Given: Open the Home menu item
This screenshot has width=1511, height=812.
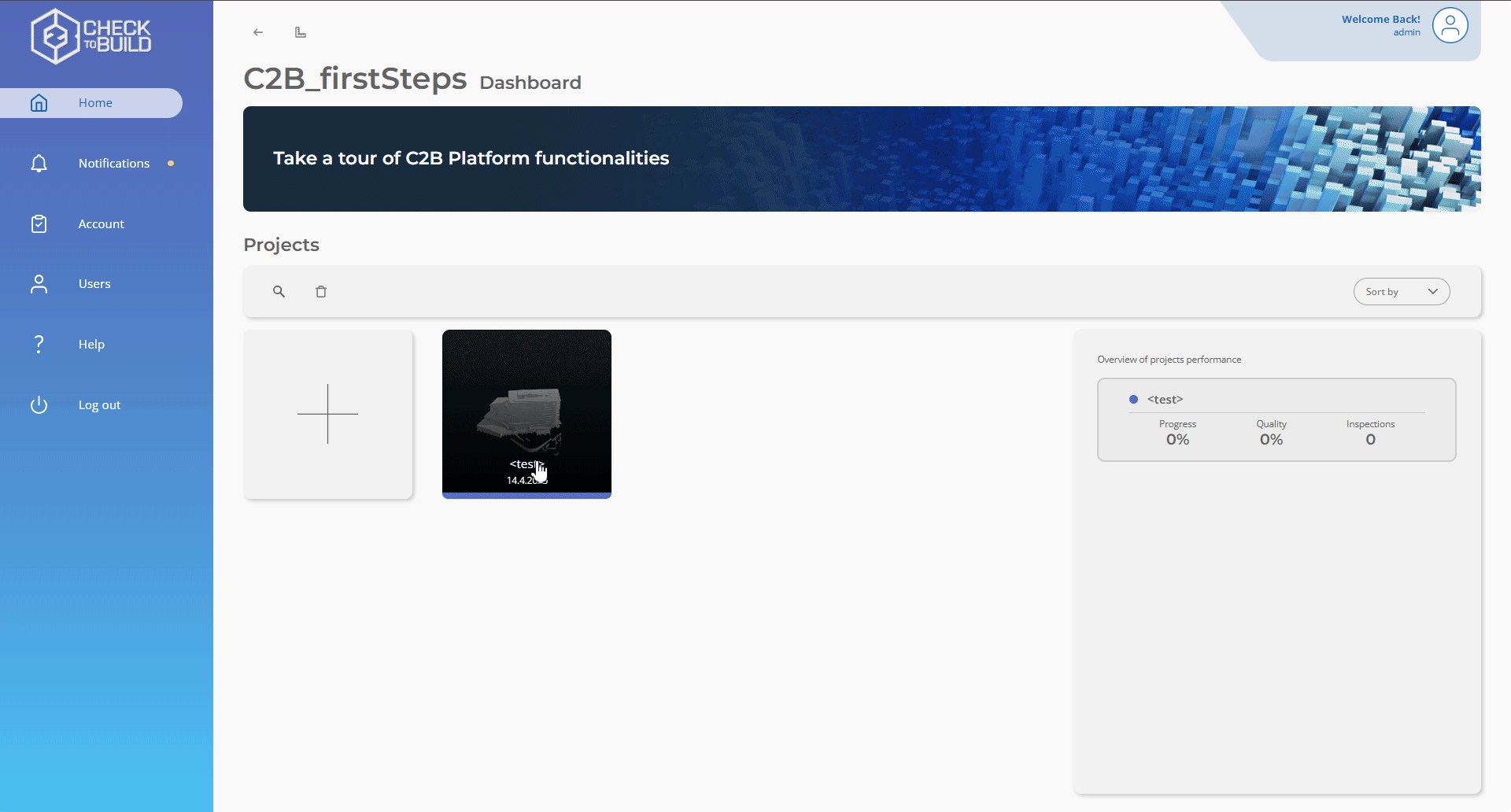Looking at the screenshot, I should point(91,103).
